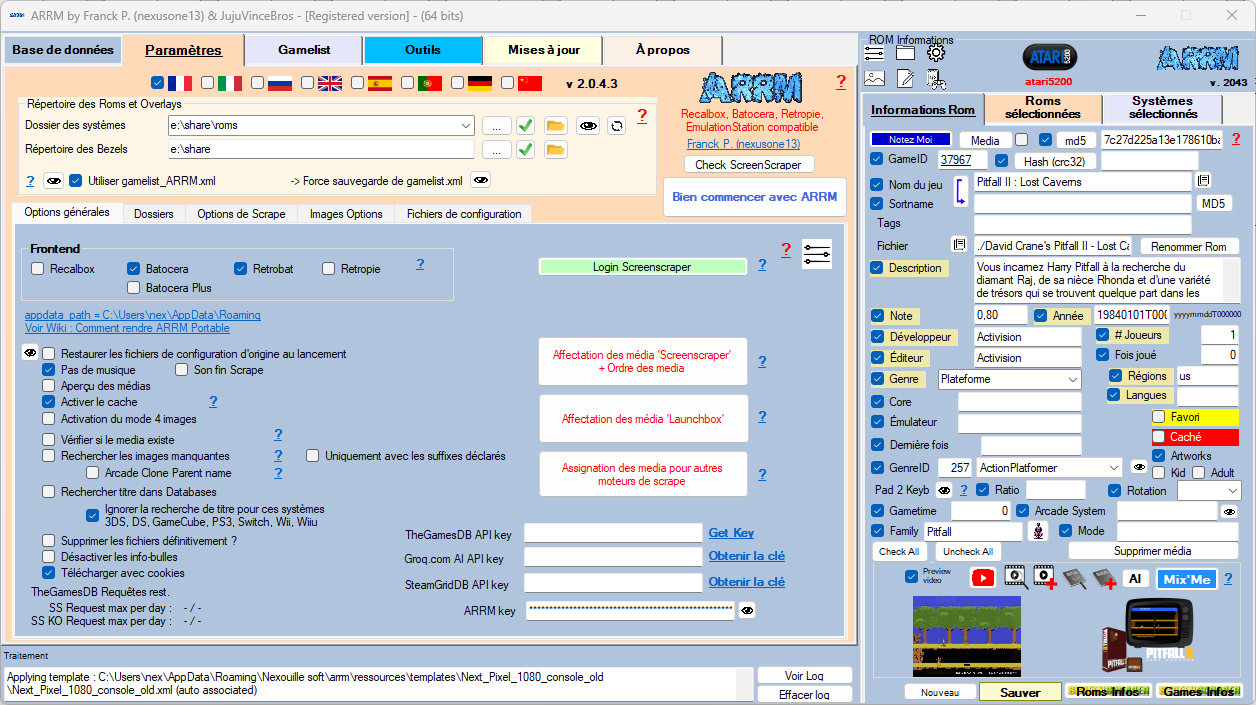Switch to Roms sélectionnées tab
The width and height of the screenshot is (1256, 705).
[x=1043, y=107]
